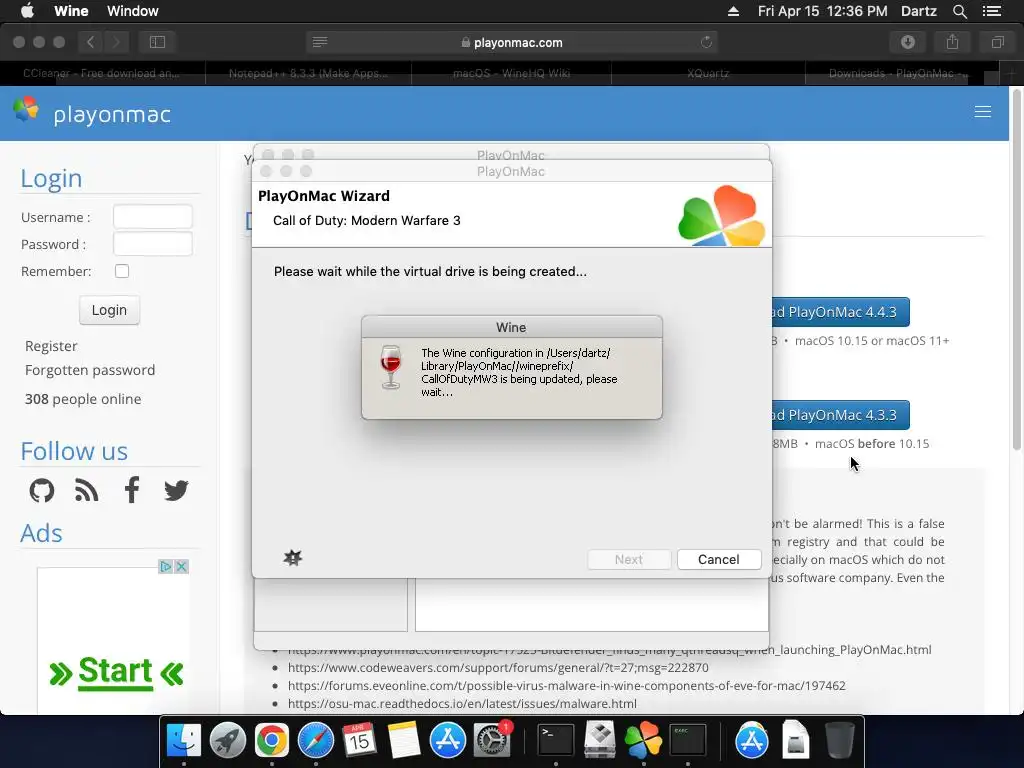Click the AdChoices triangle icon
1024x768 pixels.
click(166, 566)
